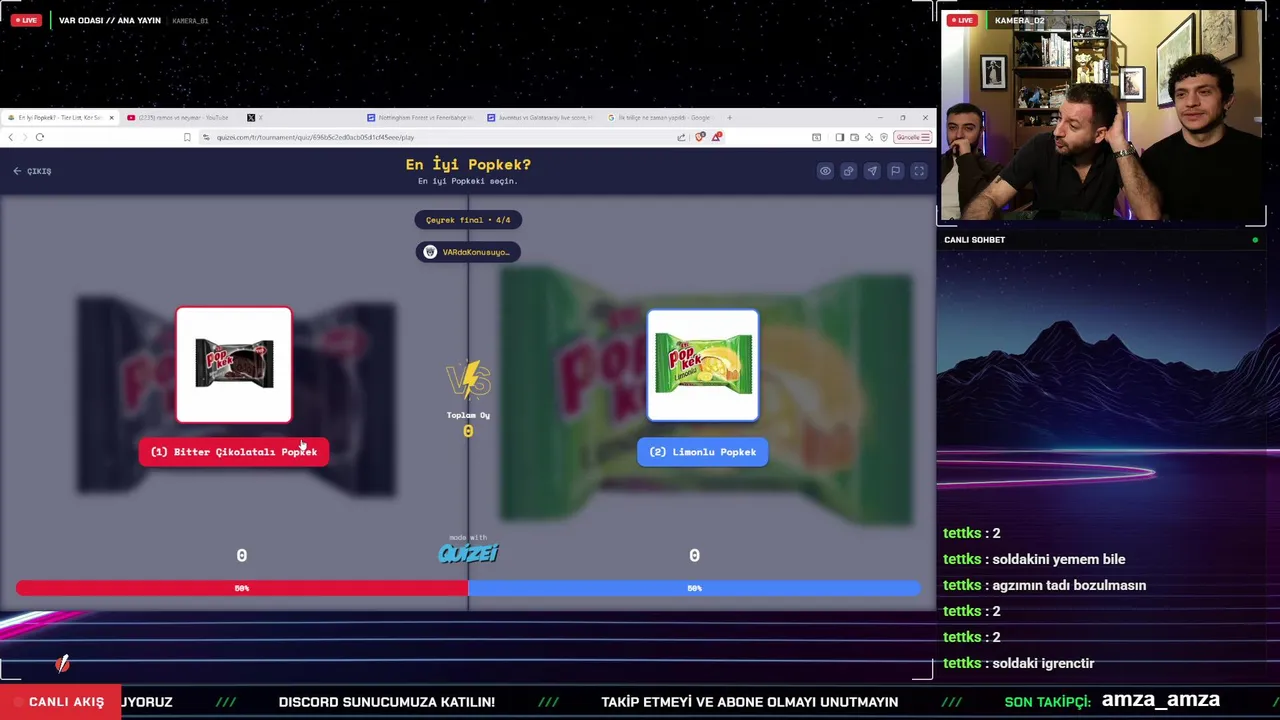The height and width of the screenshot is (720, 1280).
Task: Toggle the eye visibility icon
Action: (825, 171)
